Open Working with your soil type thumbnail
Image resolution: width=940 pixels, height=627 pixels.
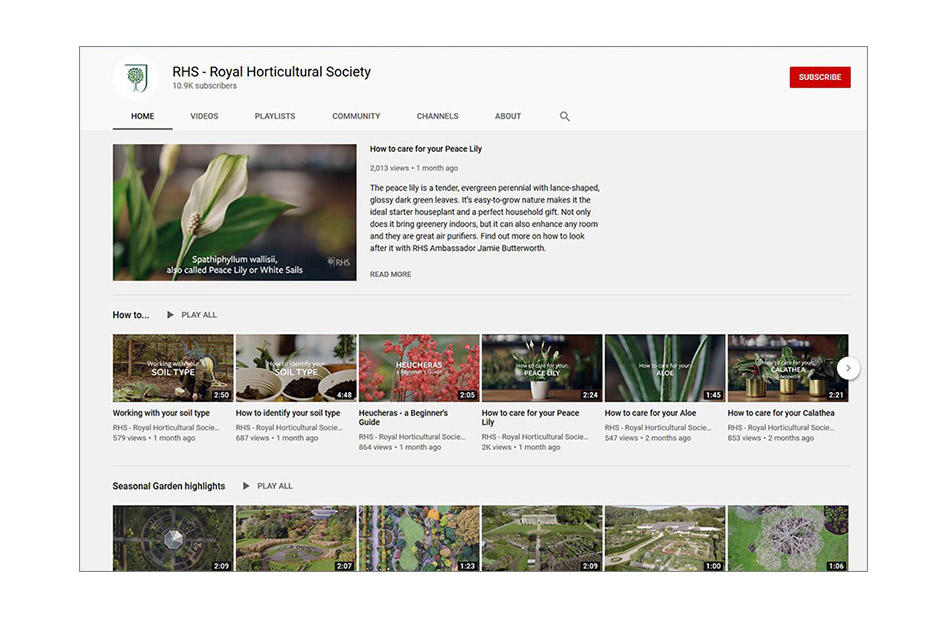pyautogui.click(x=173, y=368)
